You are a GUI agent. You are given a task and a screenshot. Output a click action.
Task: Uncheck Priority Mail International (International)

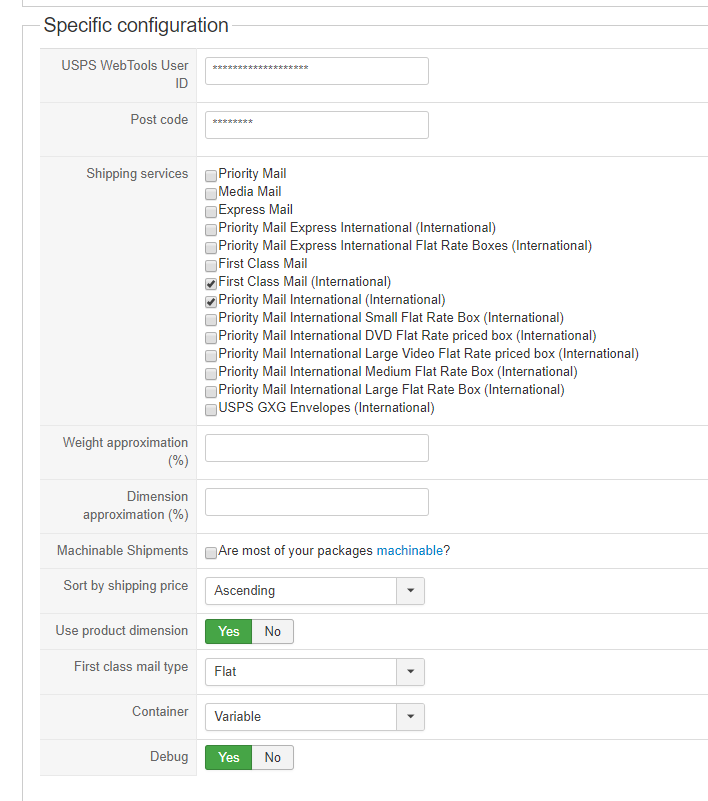pyautogui.click(x=211, y=301)
